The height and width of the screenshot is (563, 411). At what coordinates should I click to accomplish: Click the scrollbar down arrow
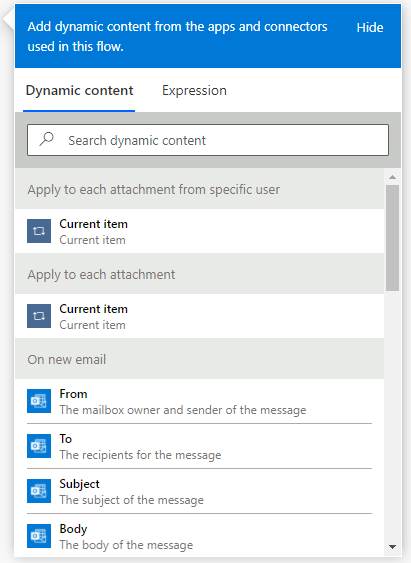pyautogui.click(x=392, y=547)
